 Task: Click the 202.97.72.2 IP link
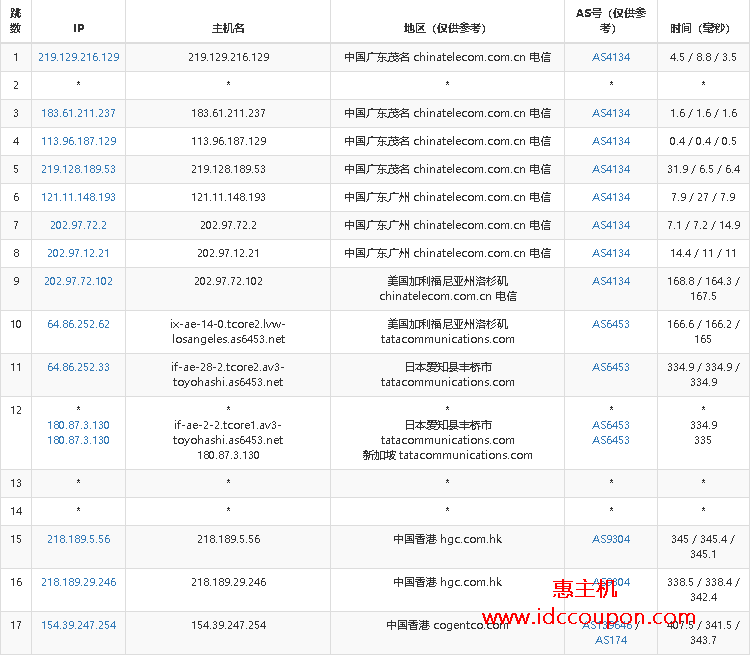[x=78, y=225]
